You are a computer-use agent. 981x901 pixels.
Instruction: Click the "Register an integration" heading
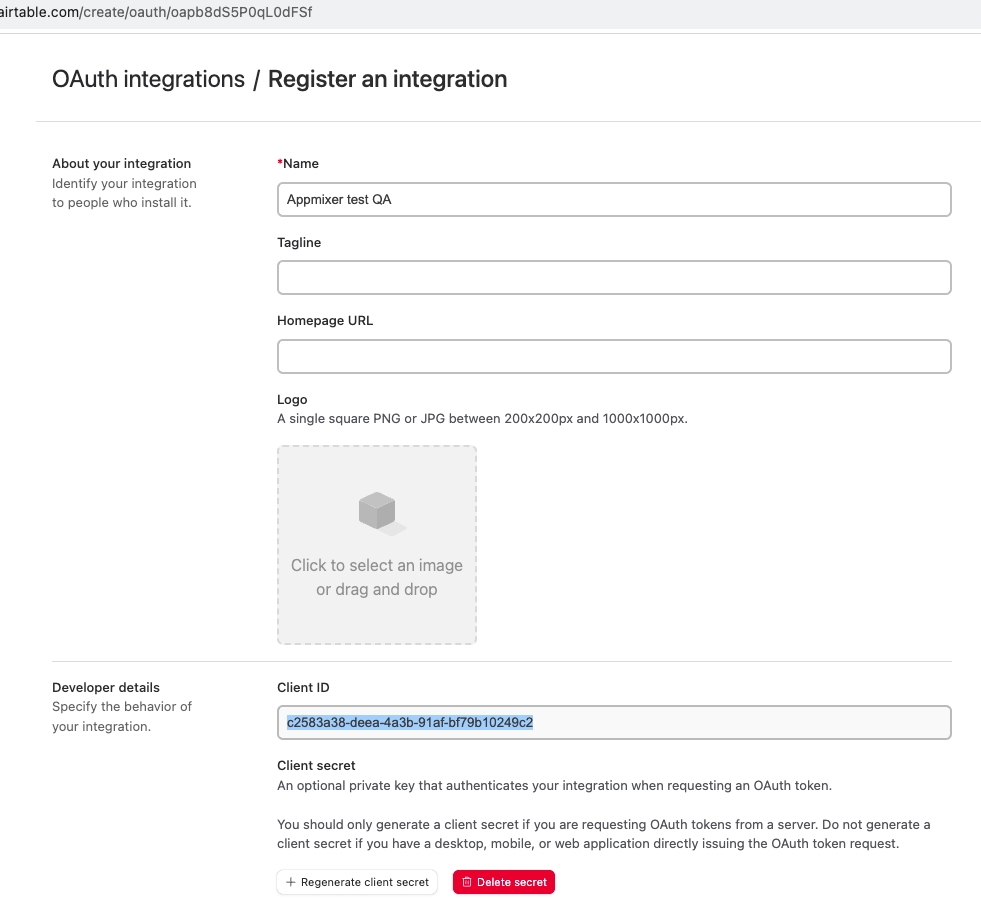click(387, 79)
